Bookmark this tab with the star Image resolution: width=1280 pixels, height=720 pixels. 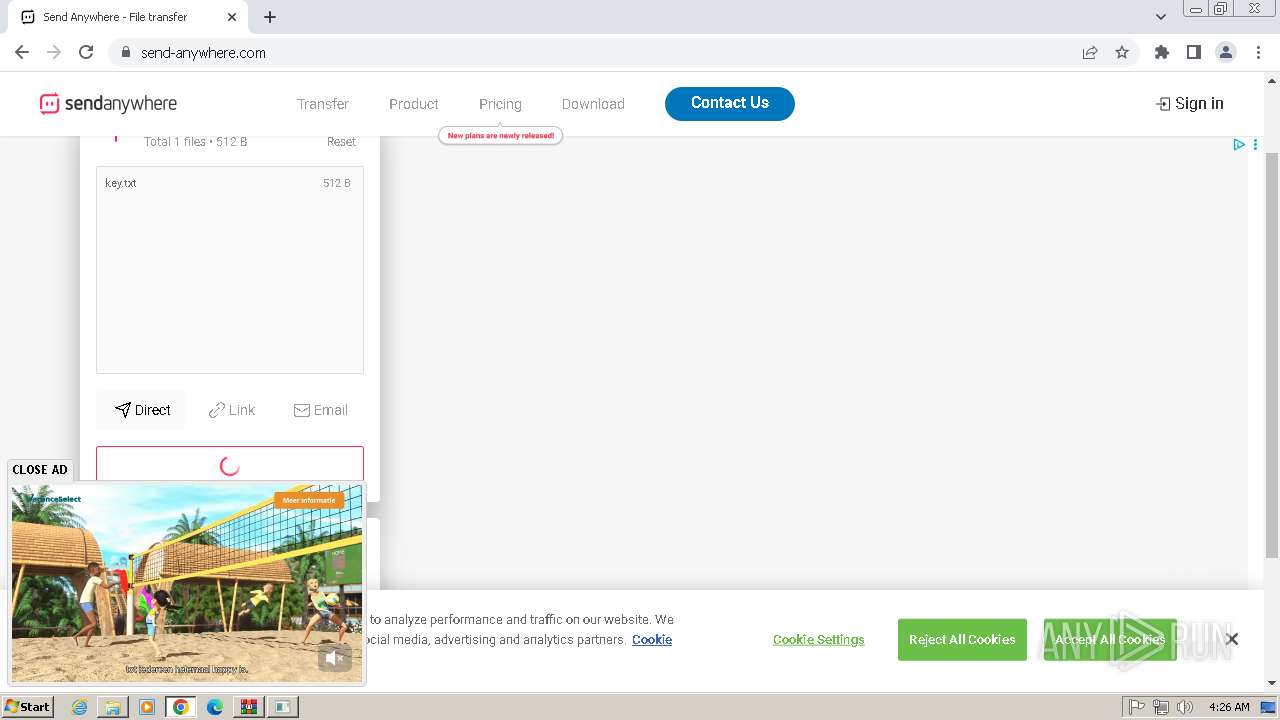tap(1122, 53)
